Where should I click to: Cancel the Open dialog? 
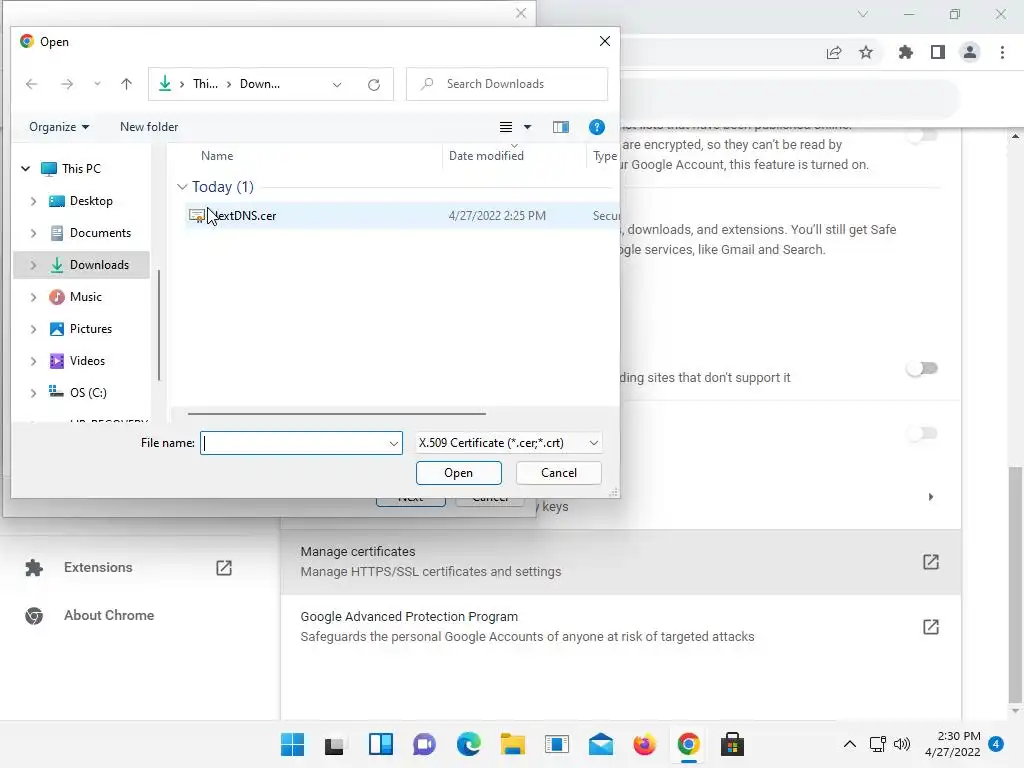click(x=558, y=473)
